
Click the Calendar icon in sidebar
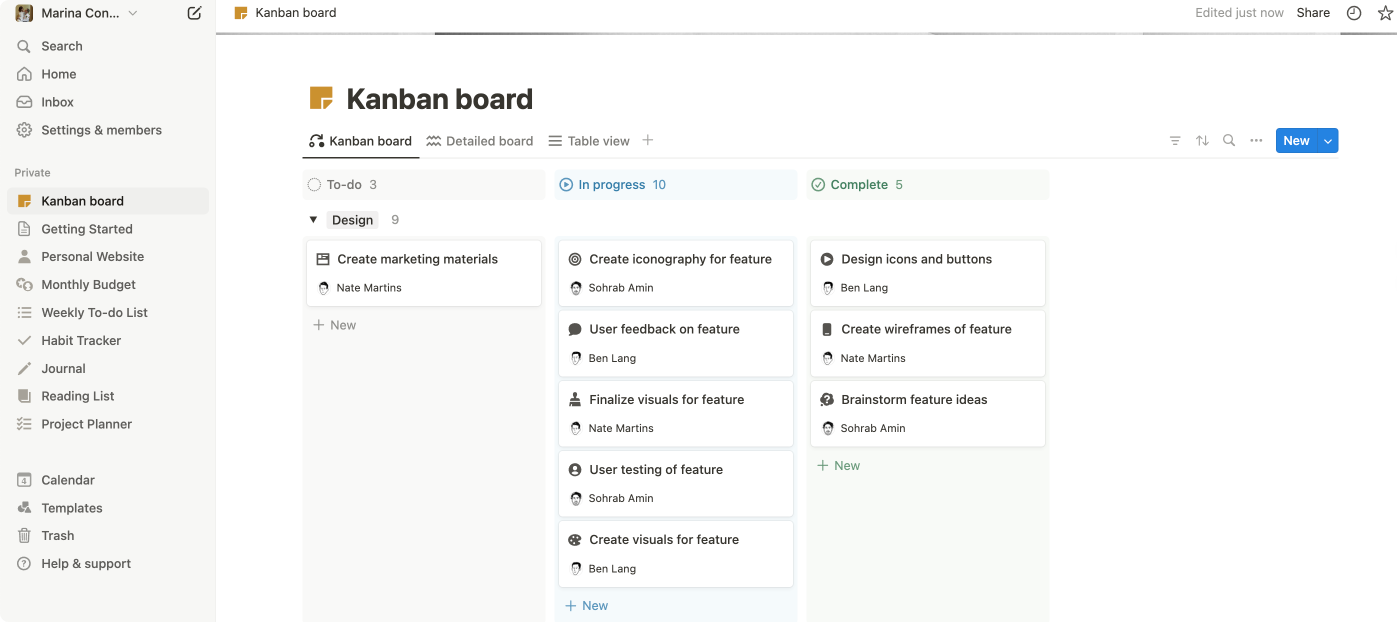tap(24, 480)
